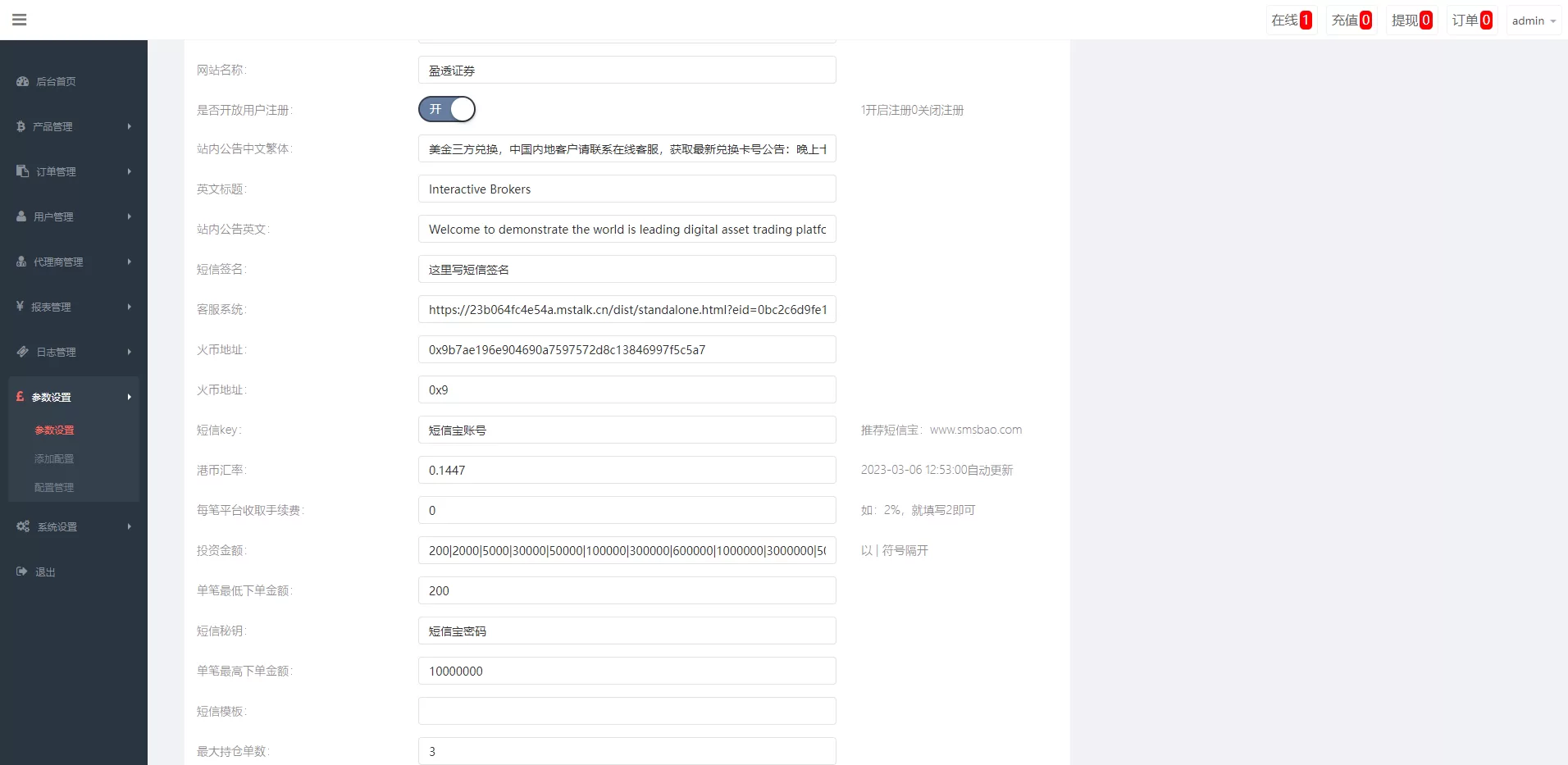Click the 每笔平台收取手续费 input field

click(x=627, y=510)
